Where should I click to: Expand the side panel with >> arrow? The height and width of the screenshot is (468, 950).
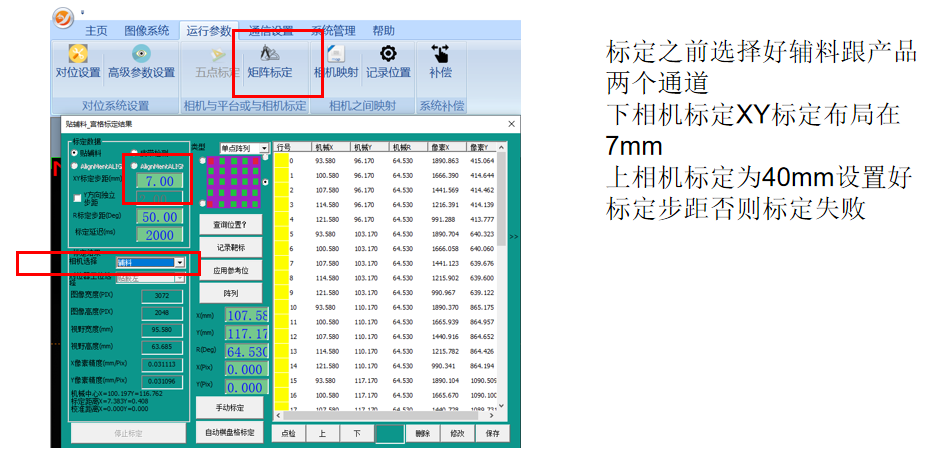click(514, 237)
